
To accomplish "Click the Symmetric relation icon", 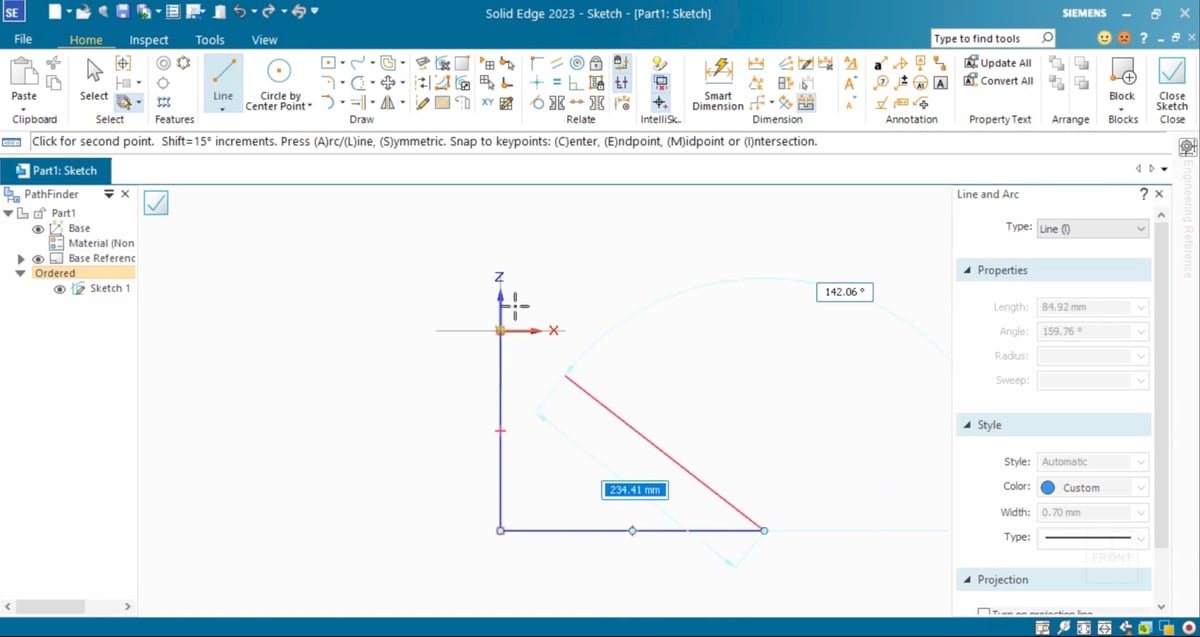I will pos(556,103).
